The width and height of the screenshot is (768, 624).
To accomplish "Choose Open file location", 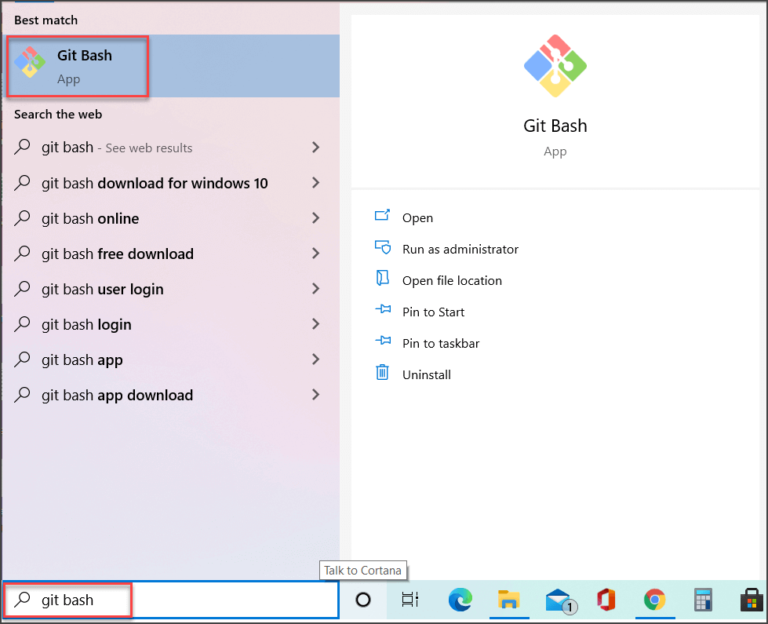I will tap(452, 281).
